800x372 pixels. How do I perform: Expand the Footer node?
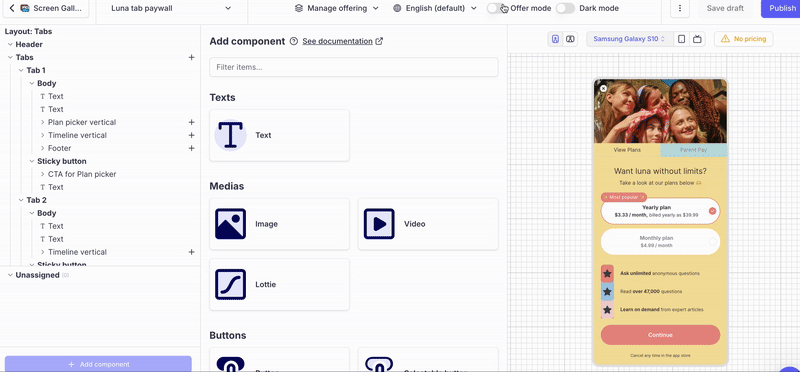point(42,148)
